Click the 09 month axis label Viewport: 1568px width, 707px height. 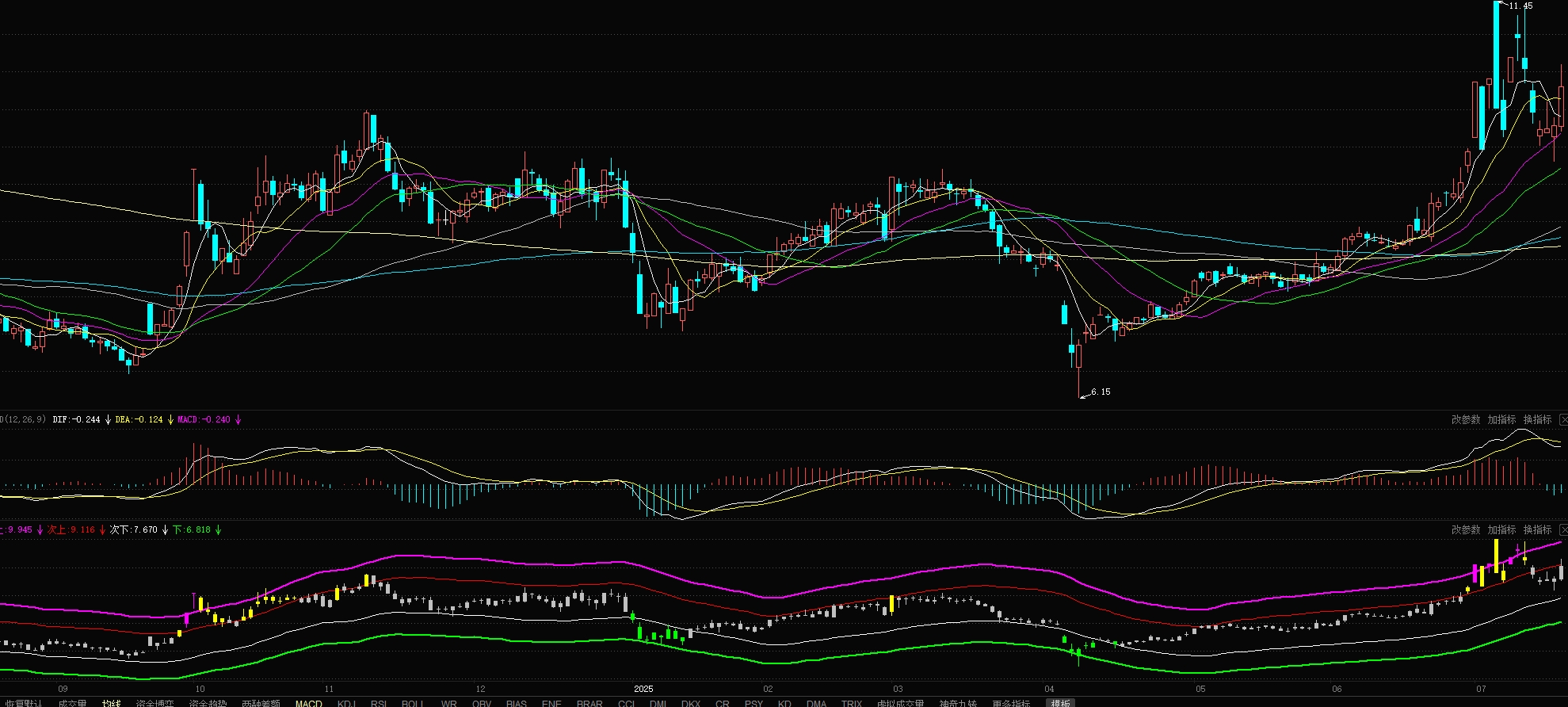coord(63,689)
